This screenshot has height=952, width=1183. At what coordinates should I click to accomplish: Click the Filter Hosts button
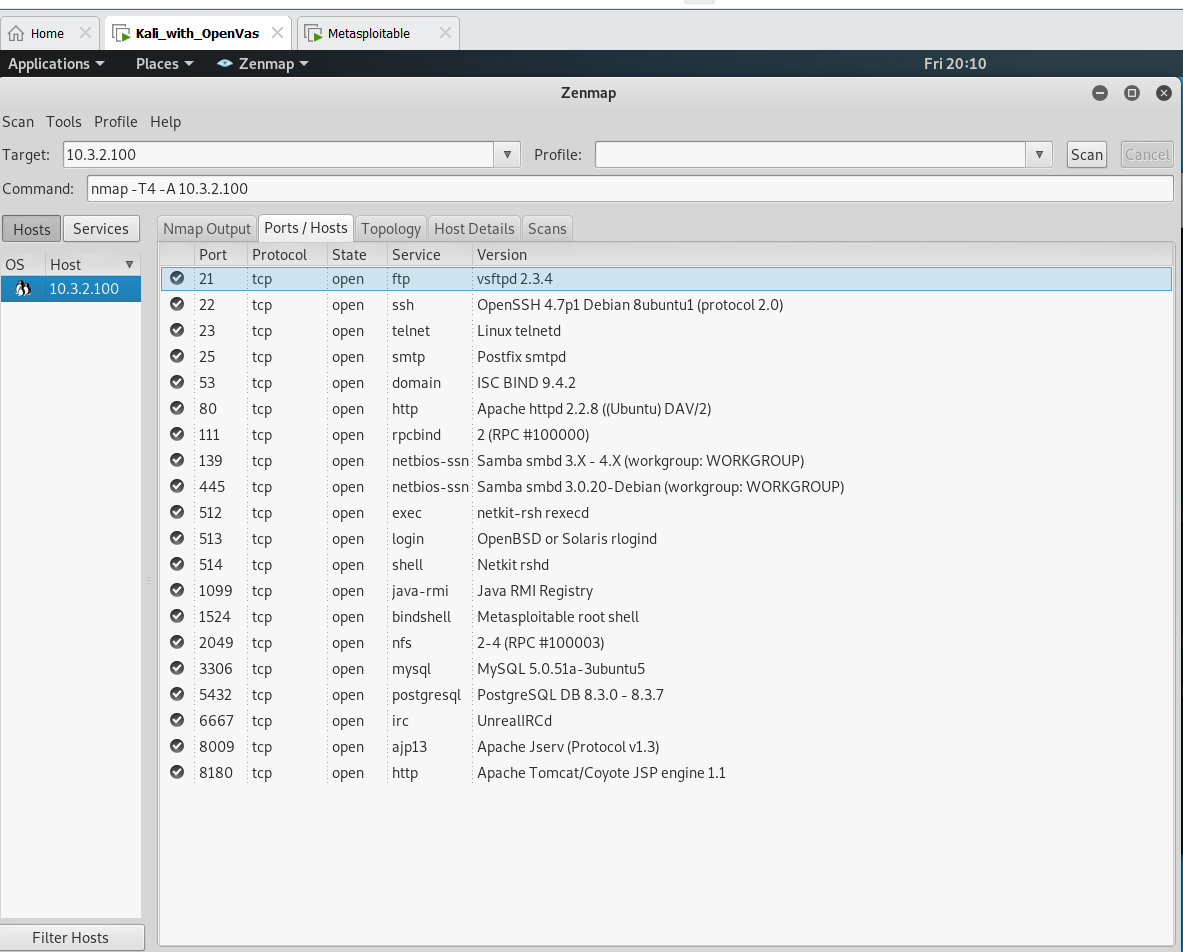[71, 937]
